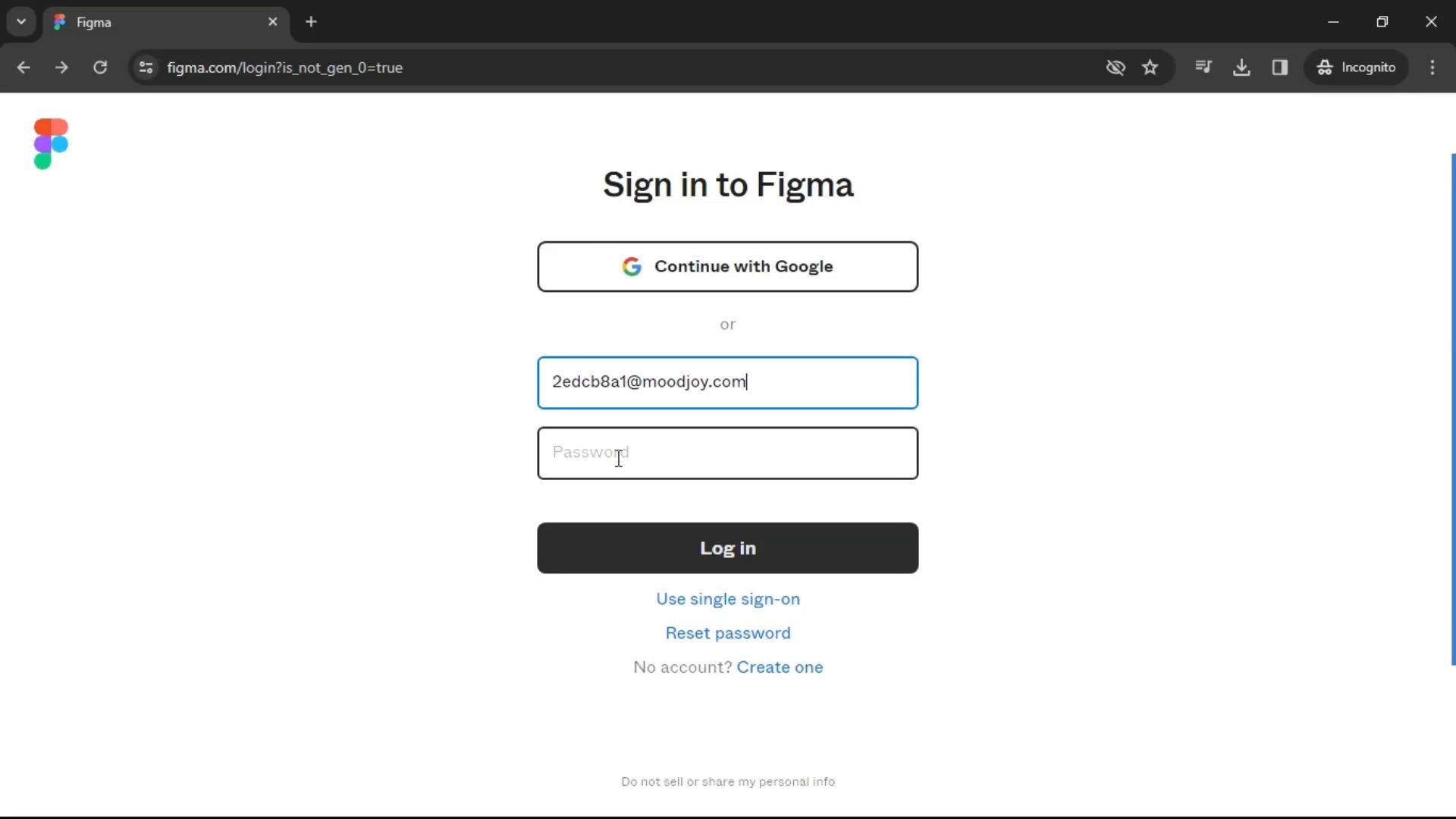The image size is (1456, 819).
Task: Bookmark this page with star icon
Action: tap(1150, 67)
